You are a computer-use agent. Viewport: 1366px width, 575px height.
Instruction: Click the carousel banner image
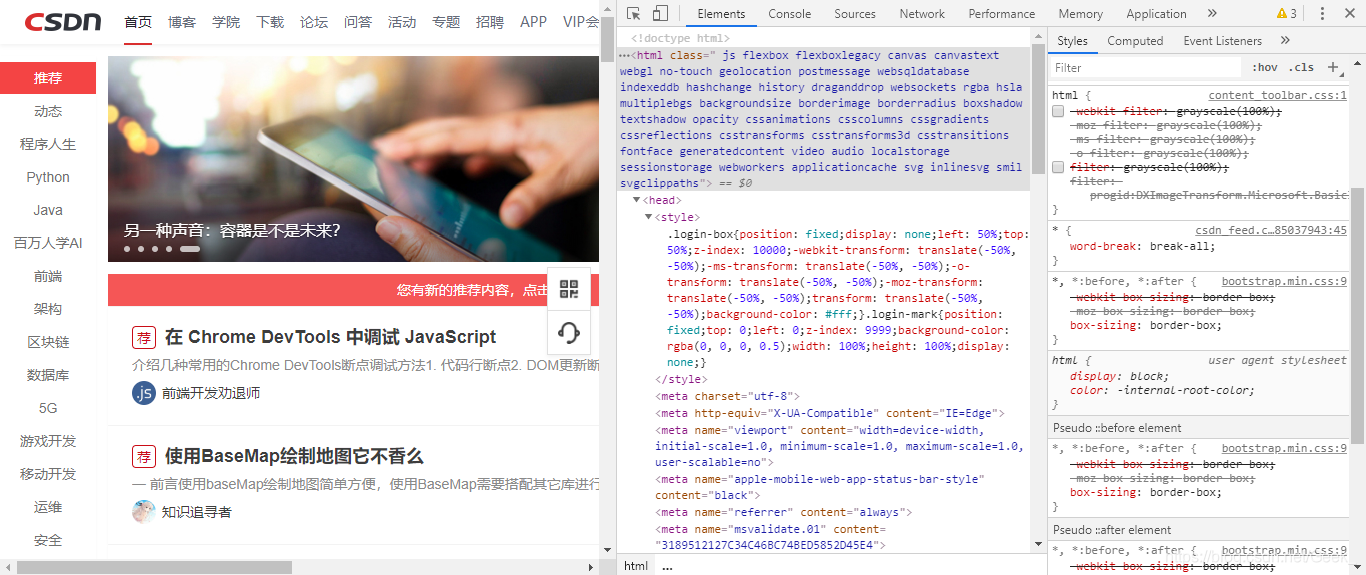pos(354,158)
